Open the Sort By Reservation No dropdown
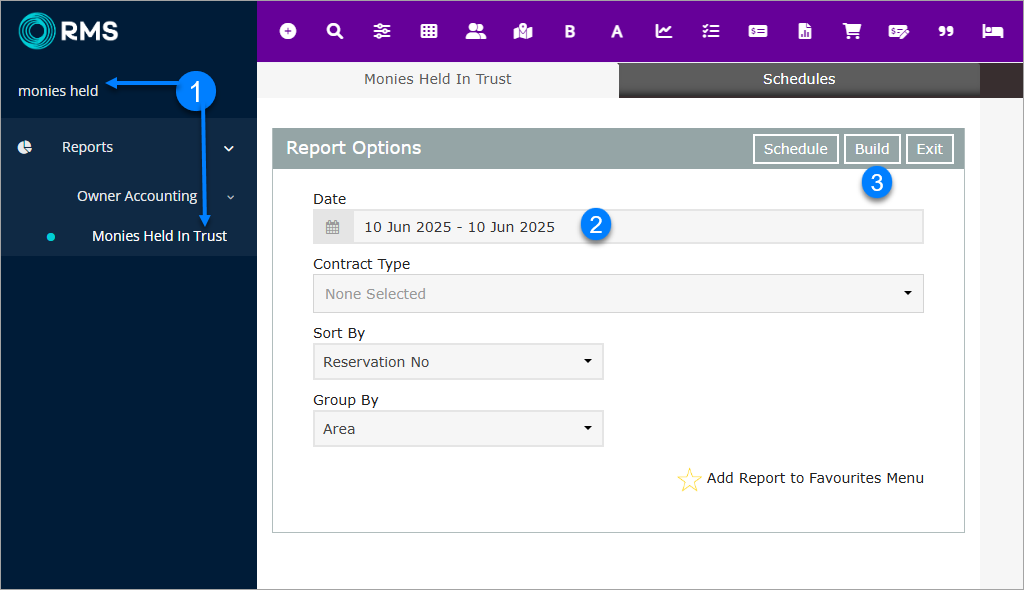The image size is (1024, 590). [x=458, y=362]
